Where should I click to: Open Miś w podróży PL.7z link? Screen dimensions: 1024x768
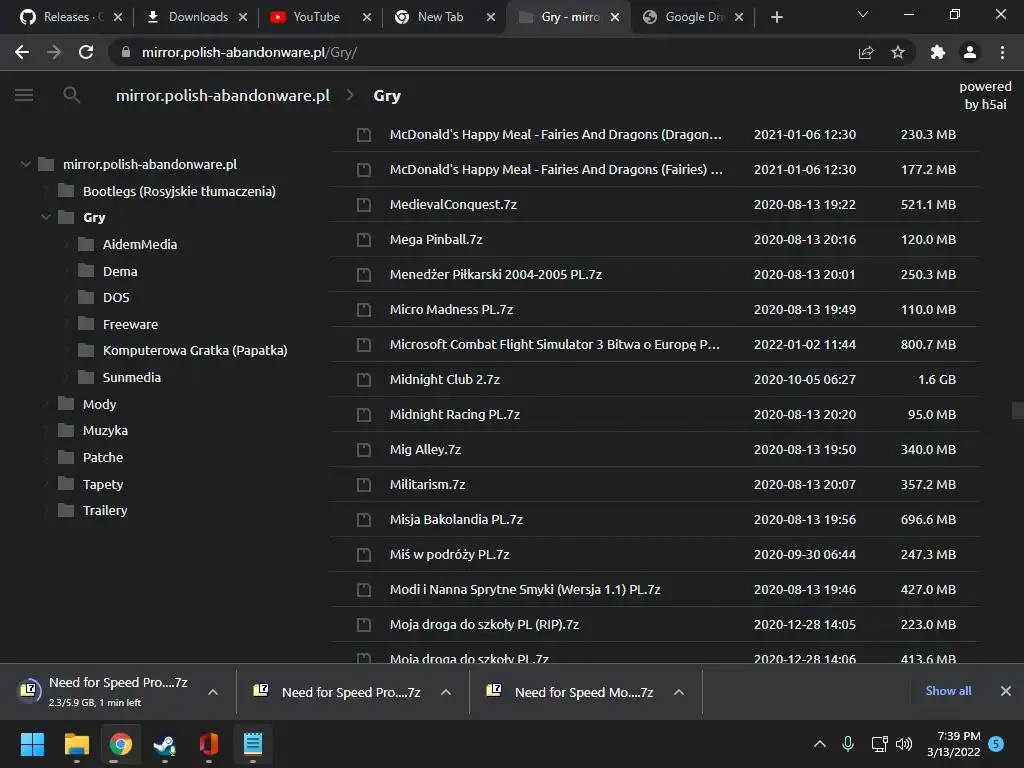449,554
